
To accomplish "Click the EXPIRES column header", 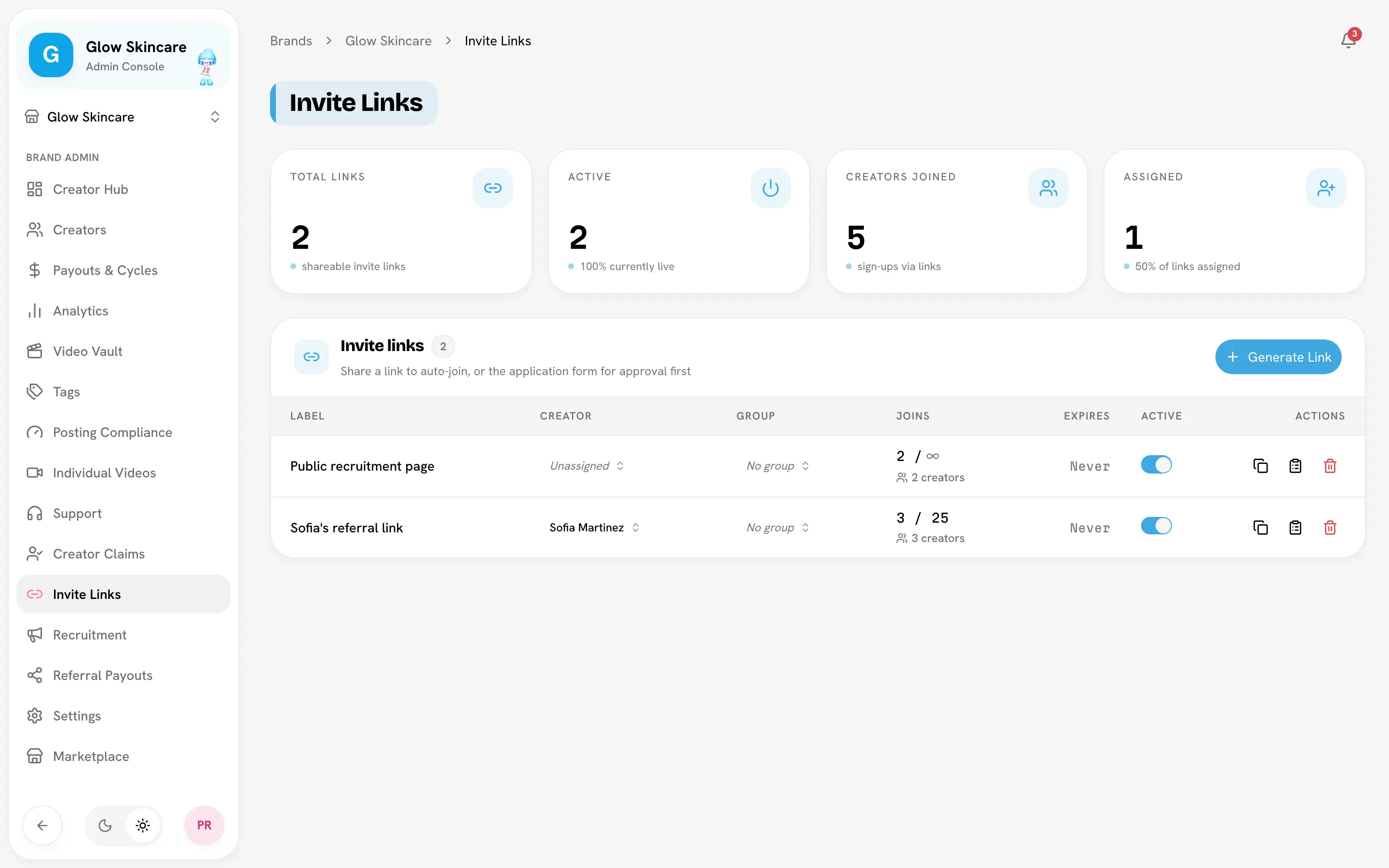I will 1087,416.
